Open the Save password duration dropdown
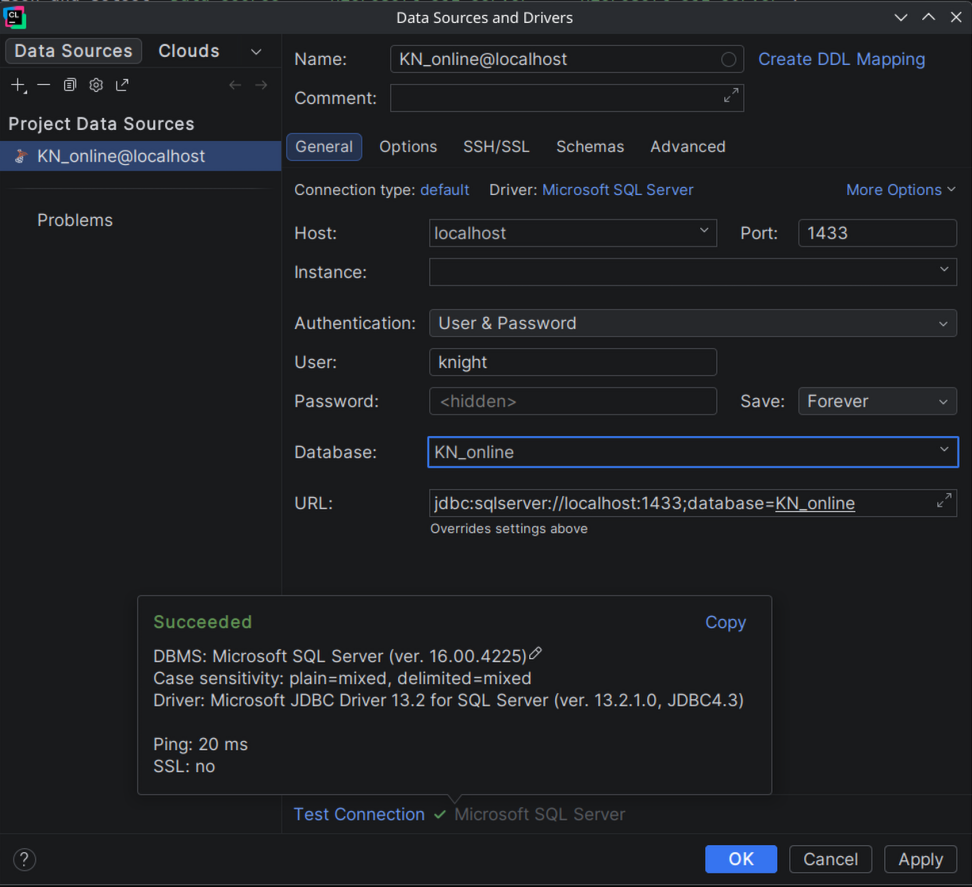 [x=876, y=401]
